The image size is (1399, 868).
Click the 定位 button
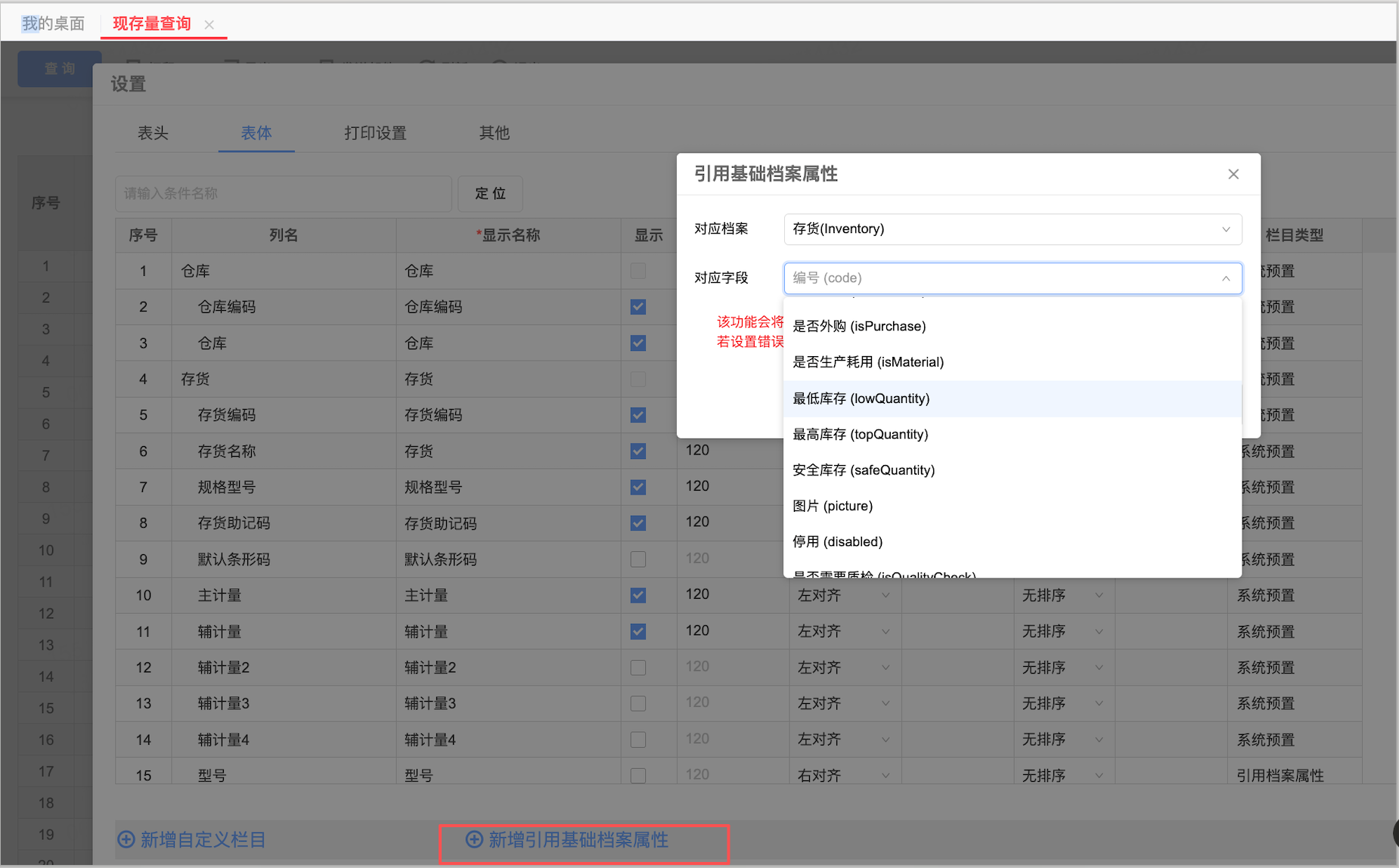click(x=490, y=194)
